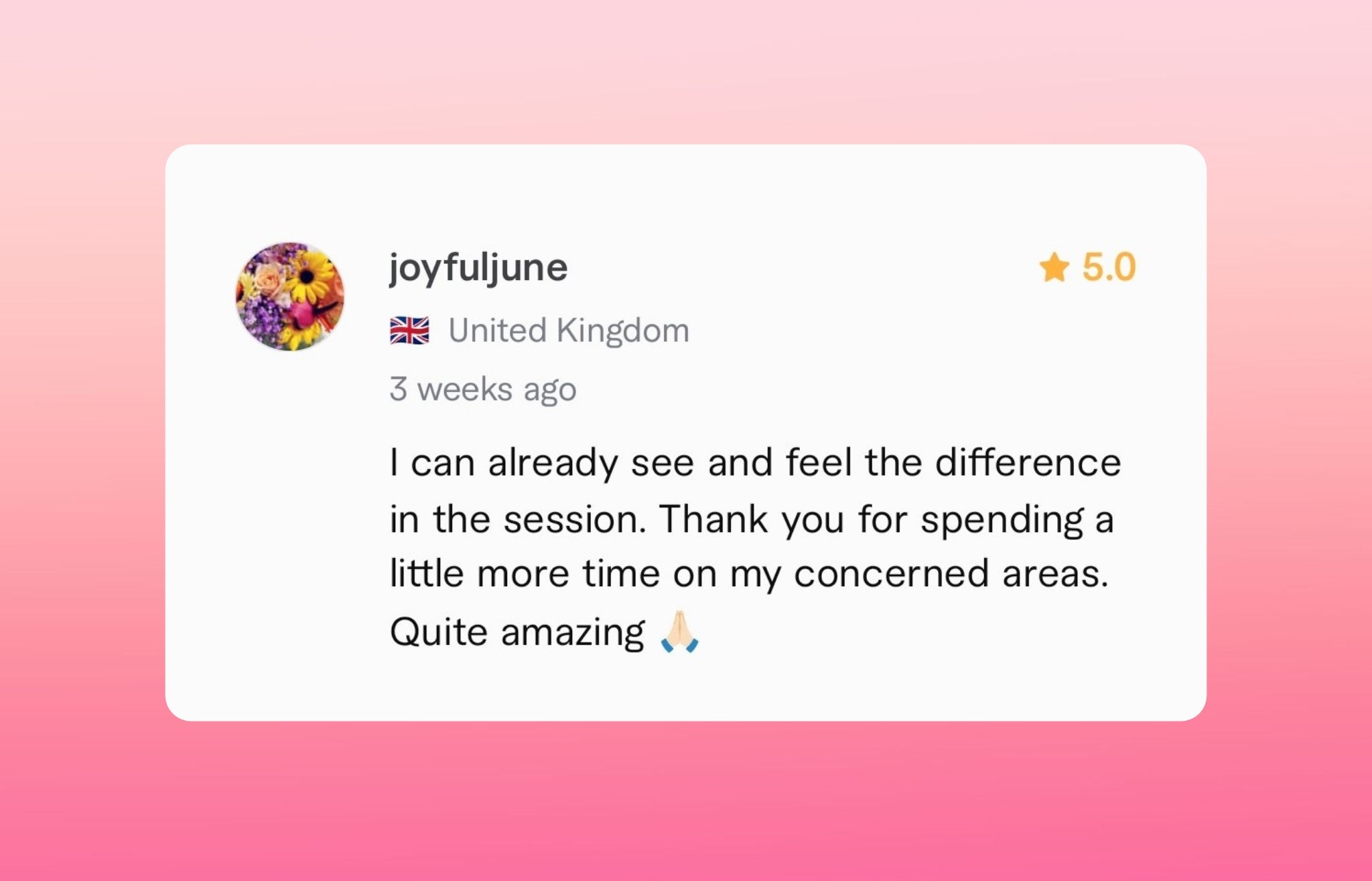Viewport: 1372px width, 881px height.
Task: Click the words "Quite amazing"
Action: coord(517,632)
